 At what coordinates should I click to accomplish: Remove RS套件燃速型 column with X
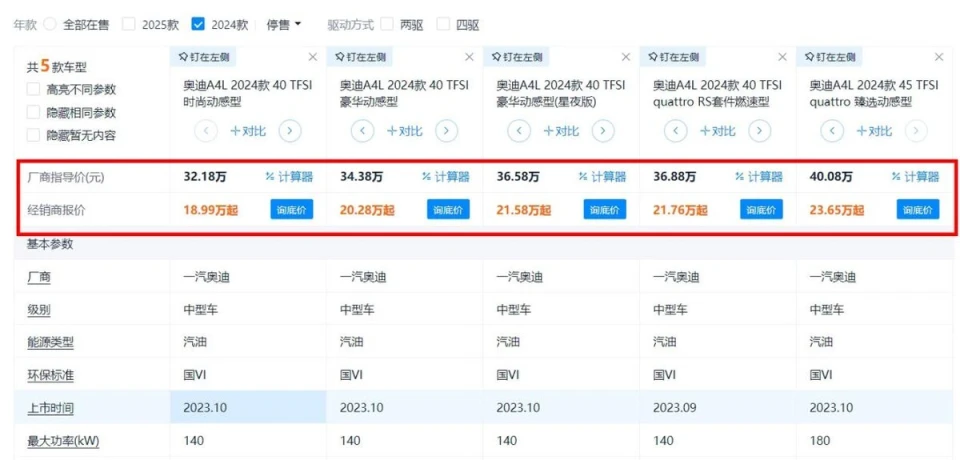coord(782,57)
